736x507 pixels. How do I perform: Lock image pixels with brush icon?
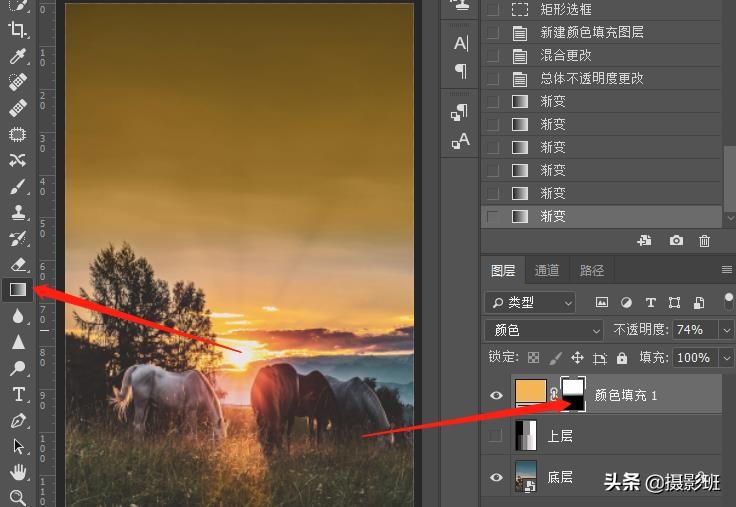coord(555,358)
